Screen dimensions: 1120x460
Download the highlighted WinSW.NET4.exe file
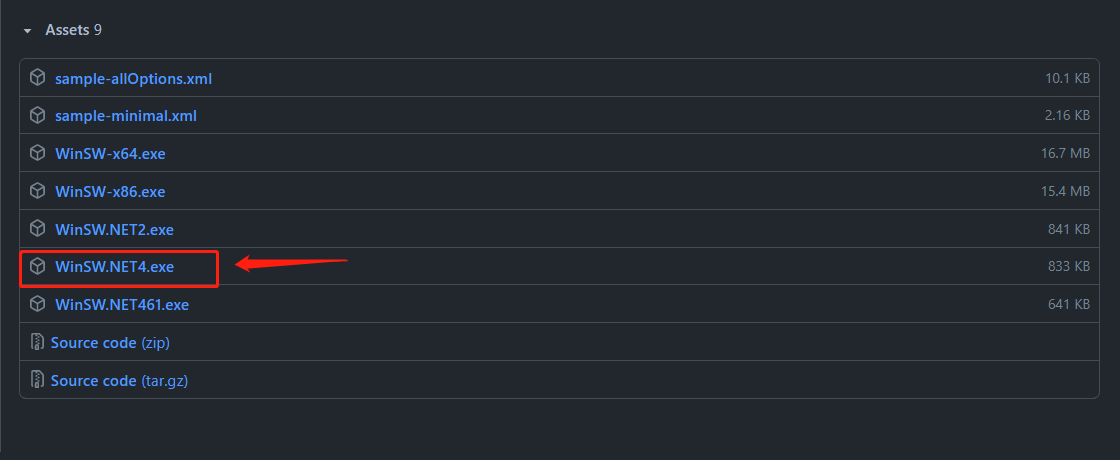point(115,267)
